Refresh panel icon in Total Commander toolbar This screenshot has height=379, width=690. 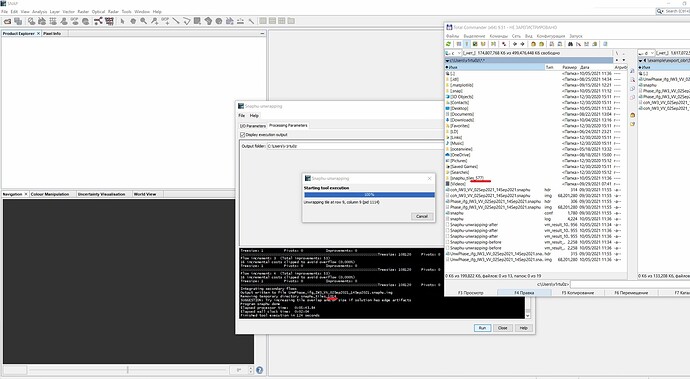point(448,44)
